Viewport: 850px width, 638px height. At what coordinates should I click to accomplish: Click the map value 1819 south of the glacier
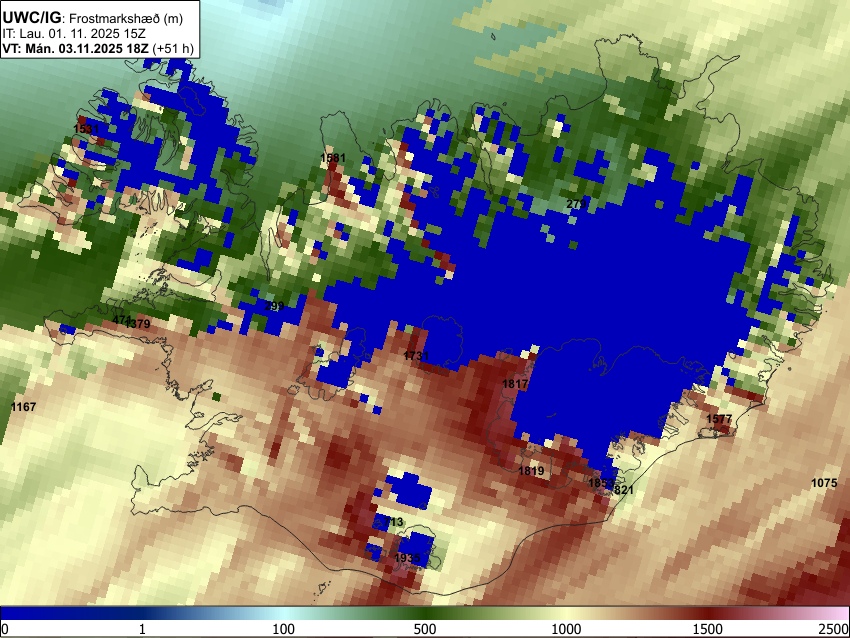tap(531, 471)
